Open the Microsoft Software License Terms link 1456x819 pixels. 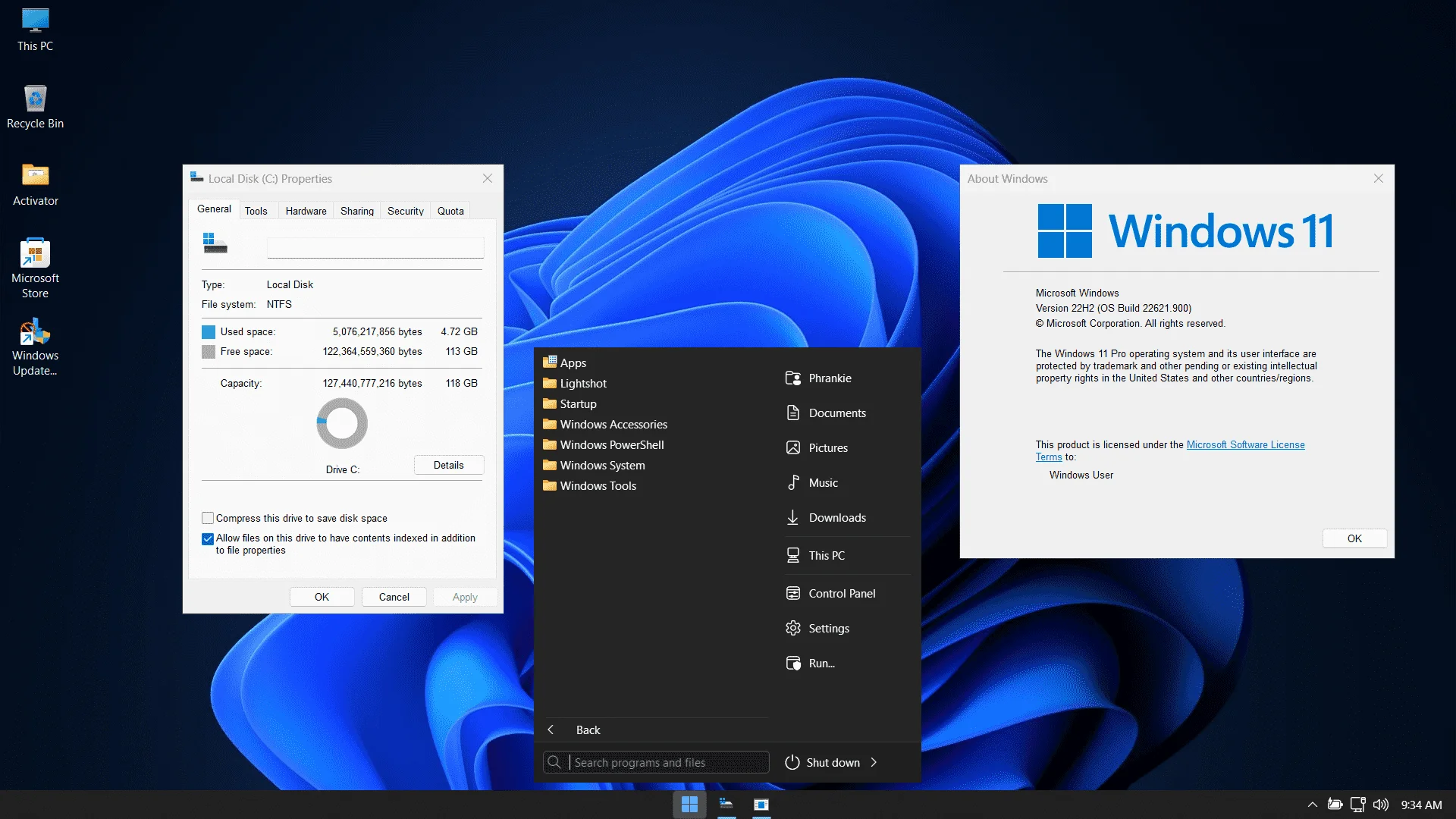1170,451
